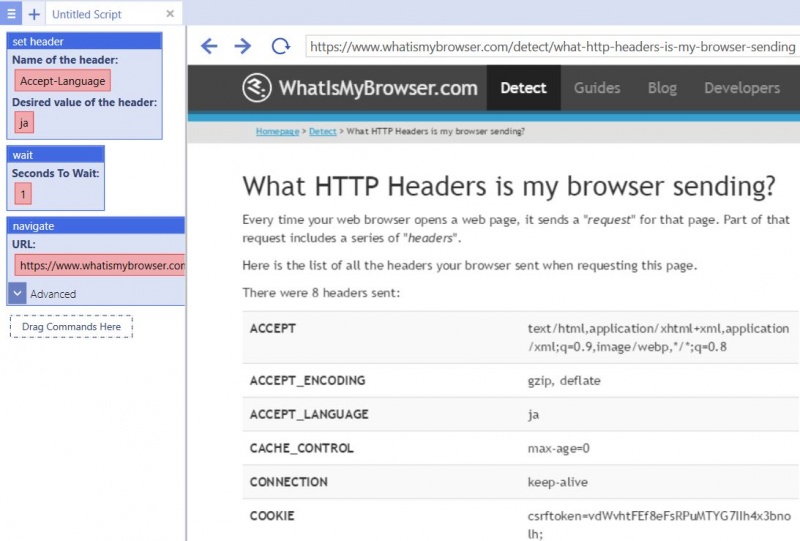Image resolution: width=800 pixels, height=541 pixels.
Task: Edit the Seconds To Wait value field
Action: [x=23, y=194]
